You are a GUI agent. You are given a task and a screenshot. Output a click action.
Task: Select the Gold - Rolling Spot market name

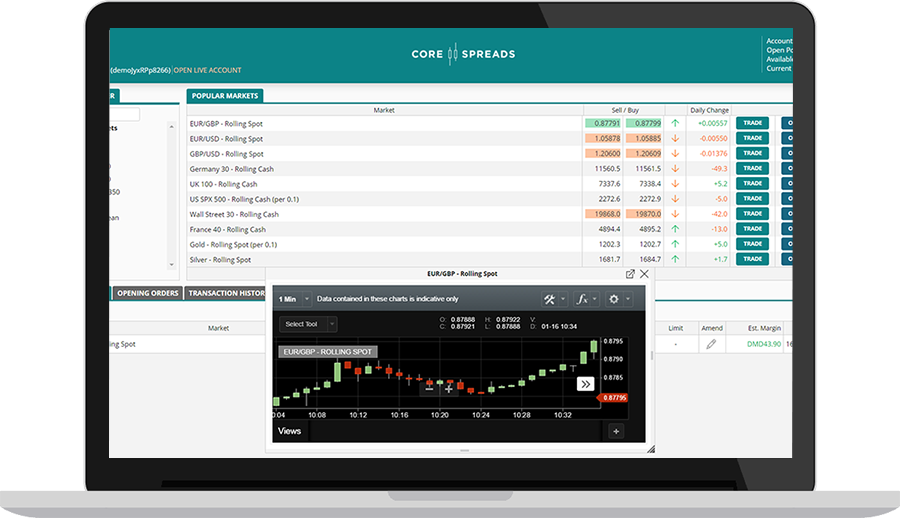point(233,245)
